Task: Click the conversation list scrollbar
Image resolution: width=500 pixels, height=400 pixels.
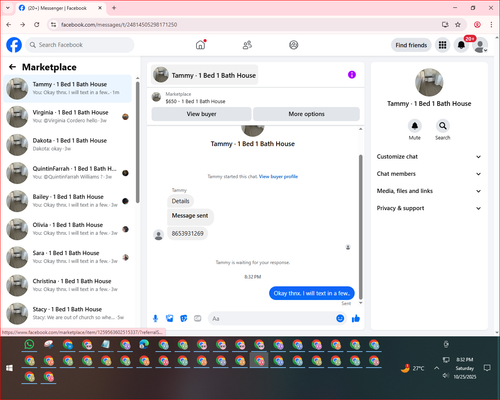Action: [138, 142]
